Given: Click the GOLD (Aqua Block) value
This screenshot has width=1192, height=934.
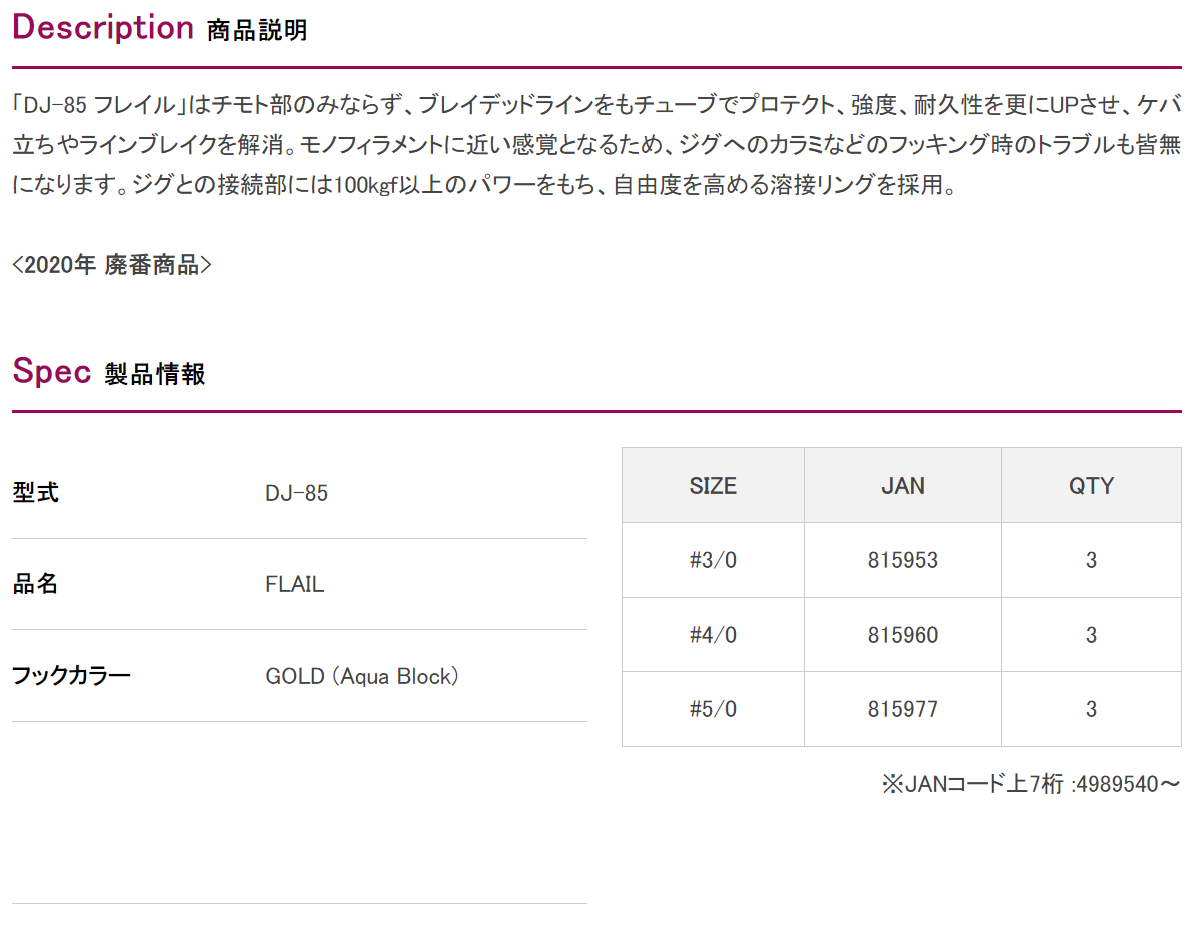Looking at the screenshot, I should 362,676.
